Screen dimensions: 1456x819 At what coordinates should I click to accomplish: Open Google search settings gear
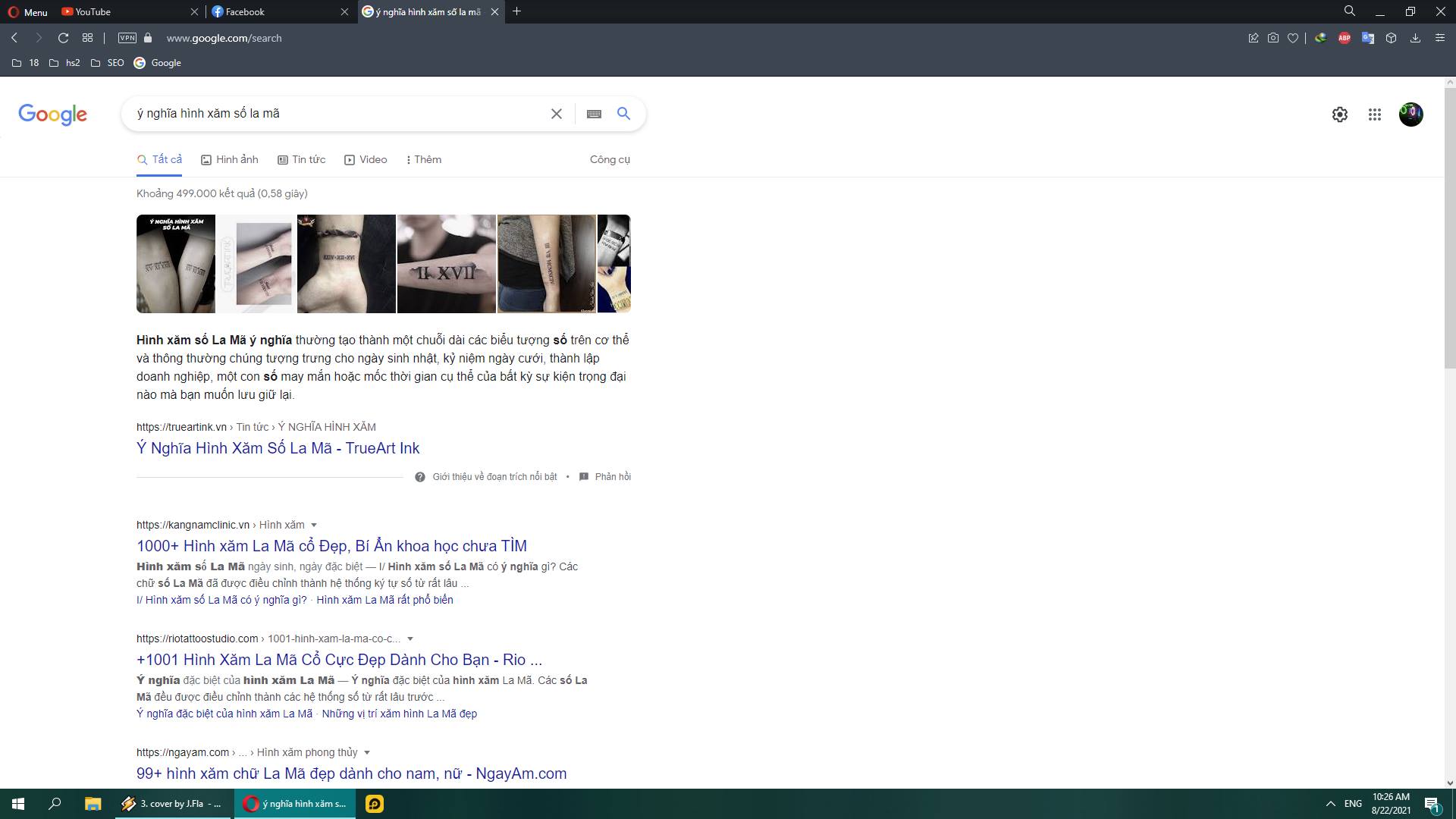(x=1340, y=115)
